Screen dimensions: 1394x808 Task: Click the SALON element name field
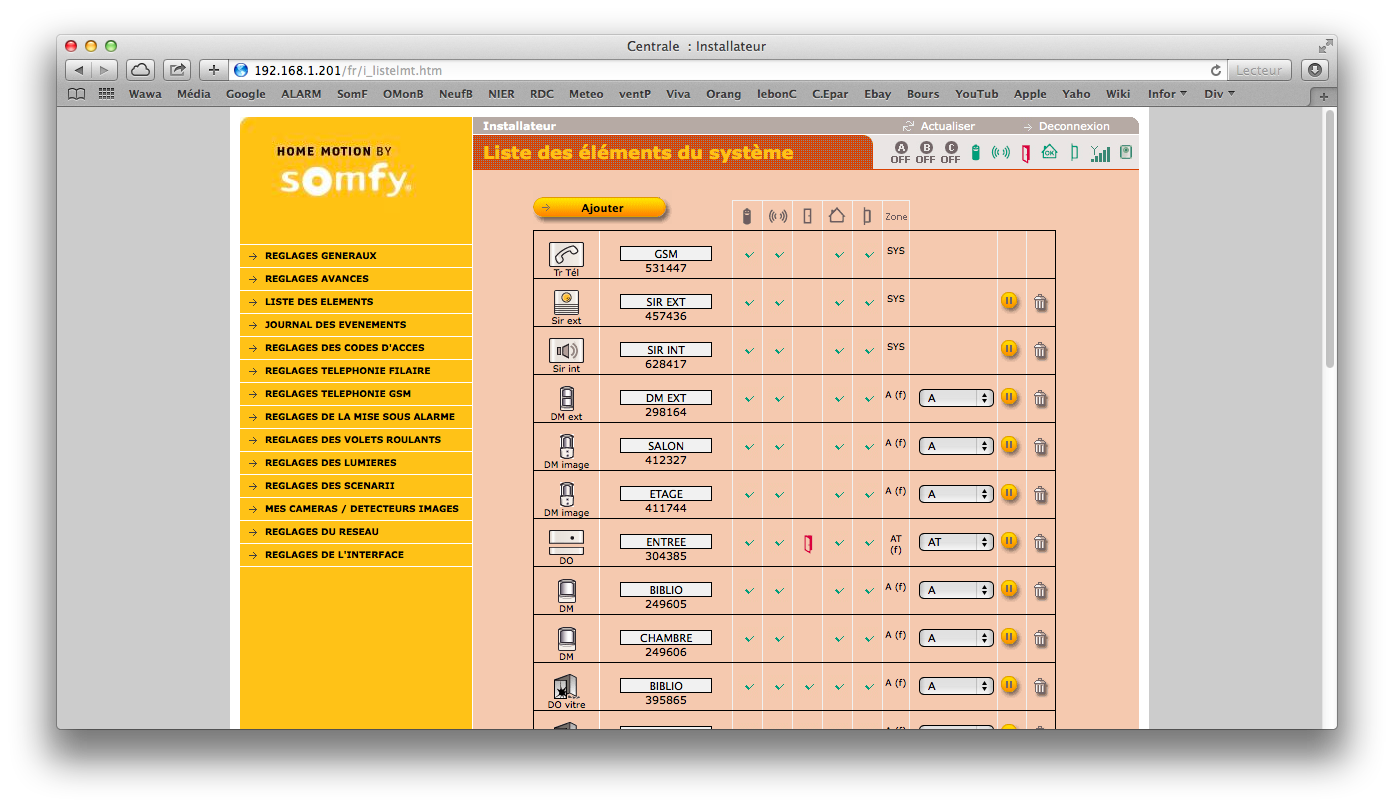665,446
